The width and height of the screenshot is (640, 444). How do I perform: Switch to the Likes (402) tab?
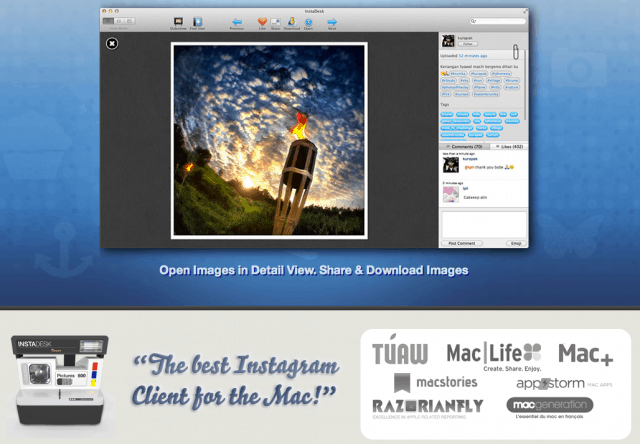tap(505, 146)
